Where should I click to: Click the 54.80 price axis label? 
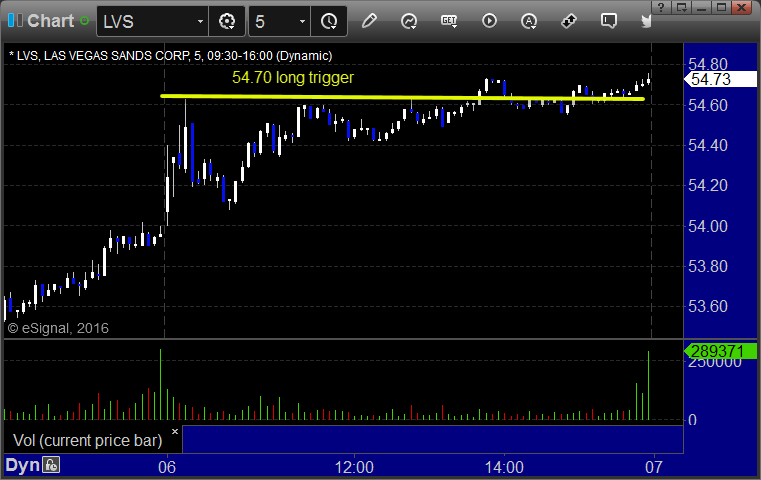pyautogui.click(x=708, y=64)
